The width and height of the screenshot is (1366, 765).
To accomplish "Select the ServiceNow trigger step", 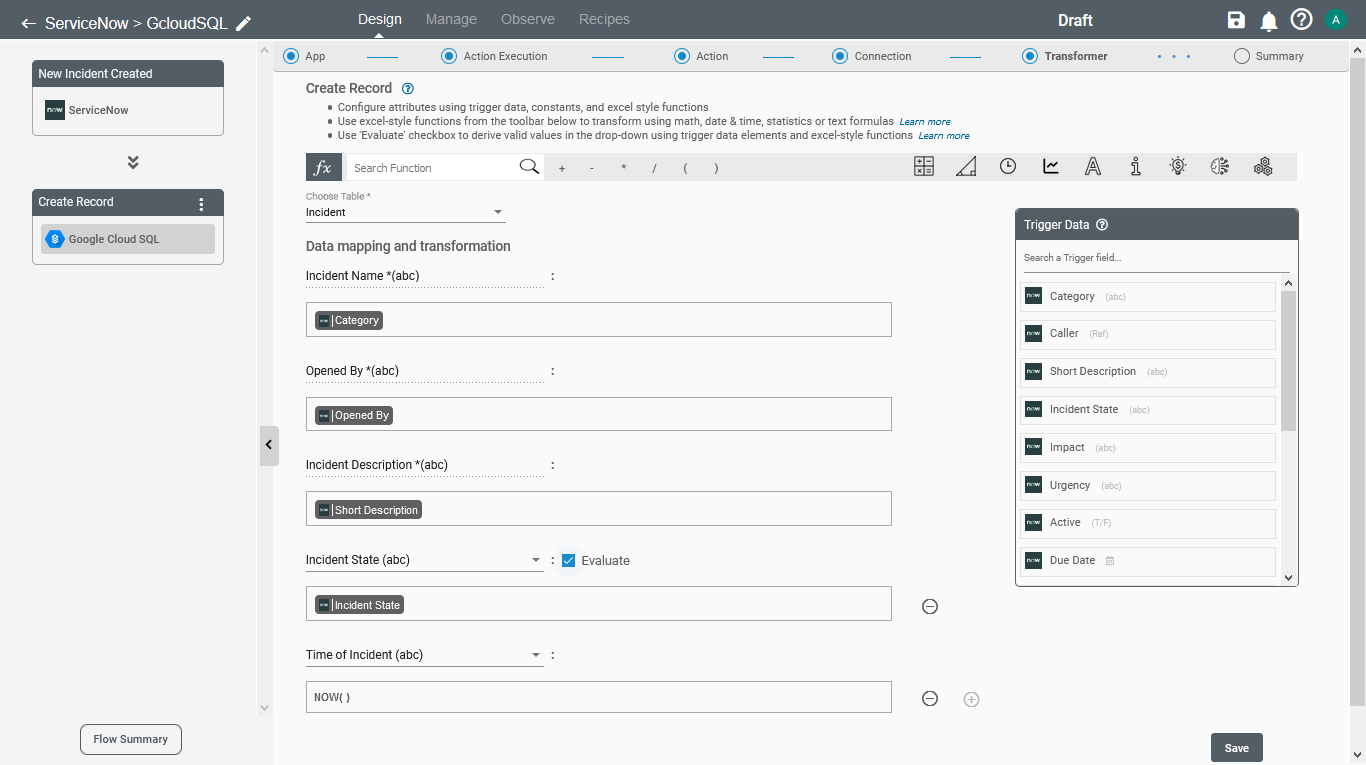I will [x=128, y=110].
